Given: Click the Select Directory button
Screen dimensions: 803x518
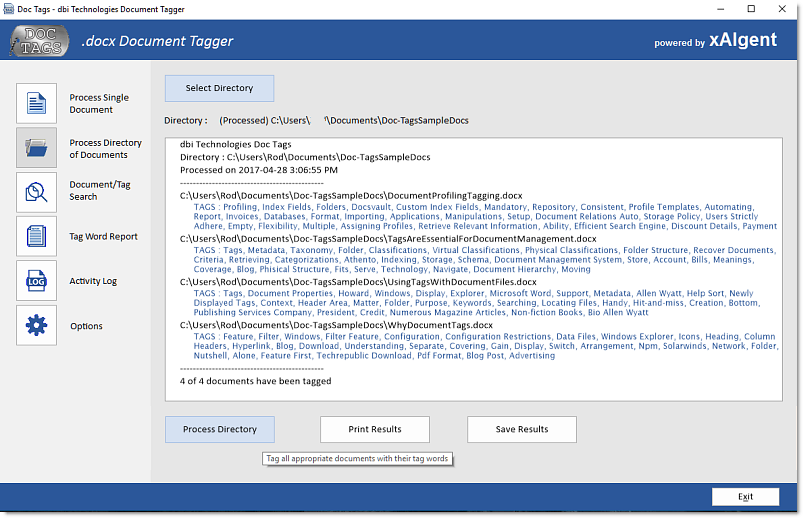Looking at the screenshot, I should pyautogui.click(x=219, y=88).
